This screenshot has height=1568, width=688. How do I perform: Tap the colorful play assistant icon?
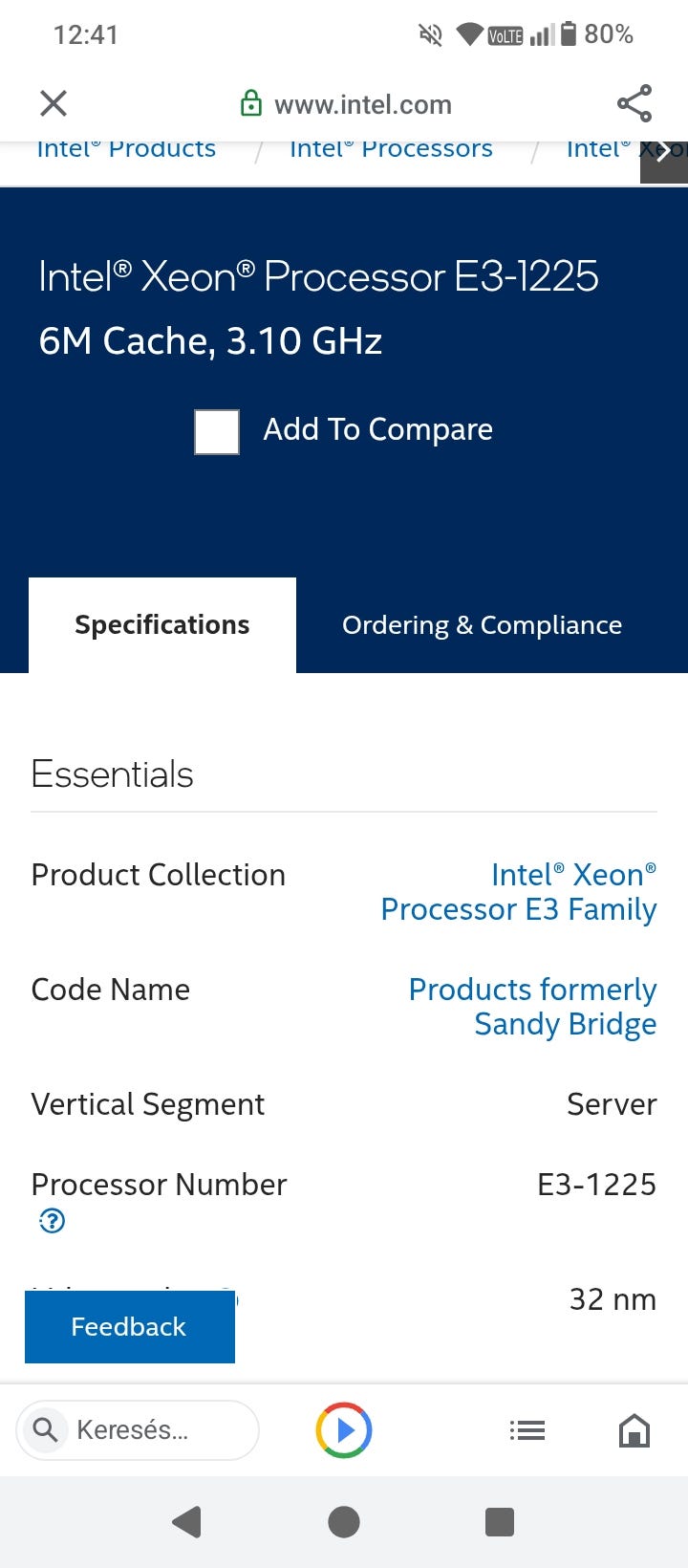point(344,1430)
